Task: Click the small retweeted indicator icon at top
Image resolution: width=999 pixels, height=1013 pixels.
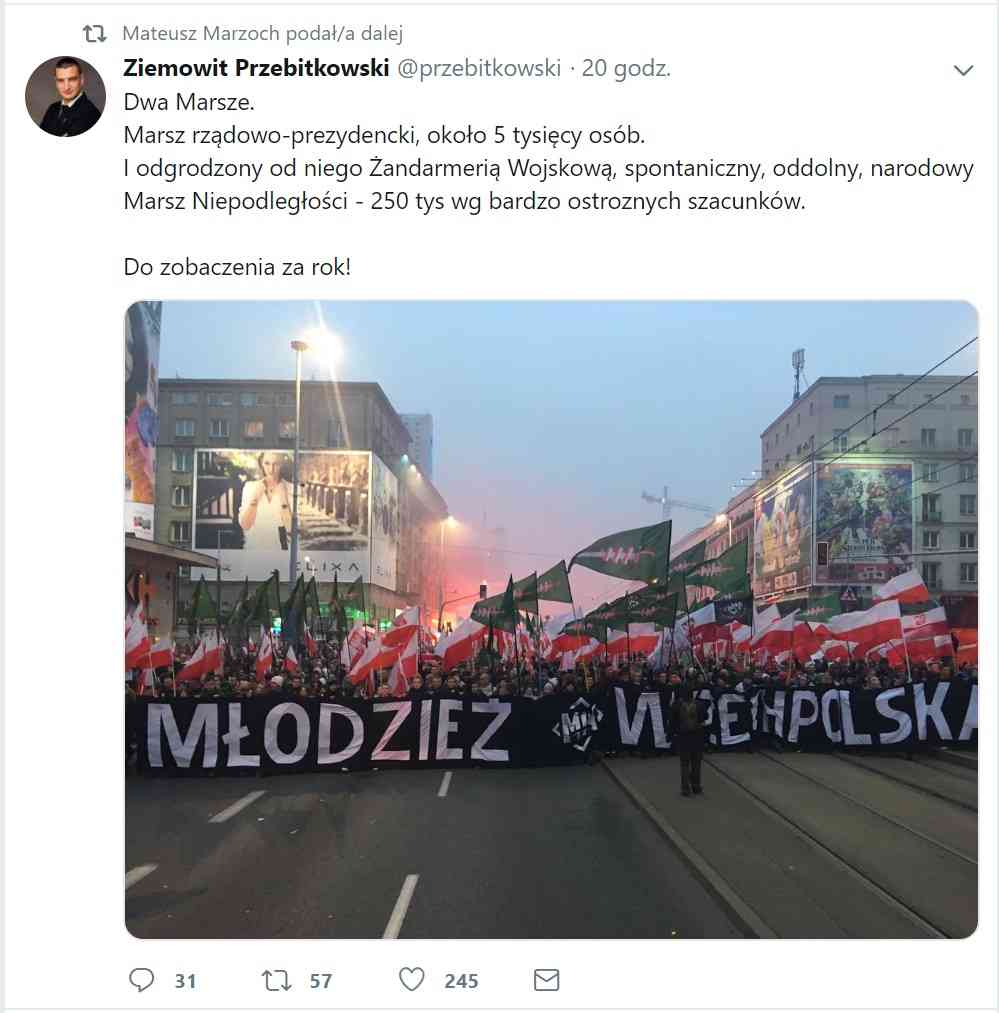Action: (x=95, y=33)
